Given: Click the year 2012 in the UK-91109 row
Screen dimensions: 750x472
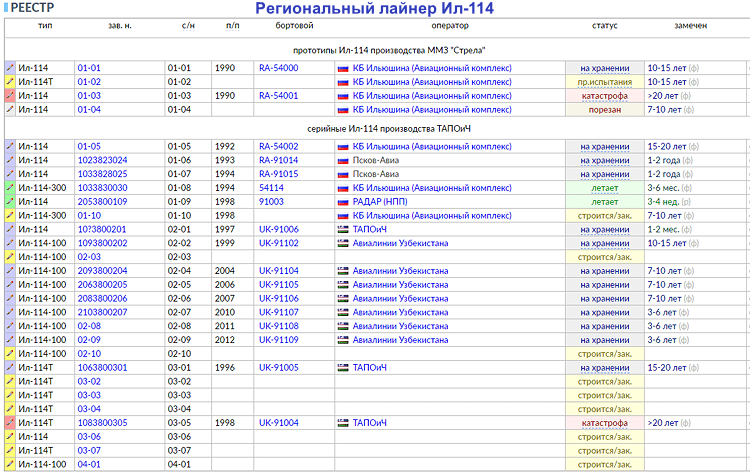Looking at the screenshot, I should tap(225, 340).
